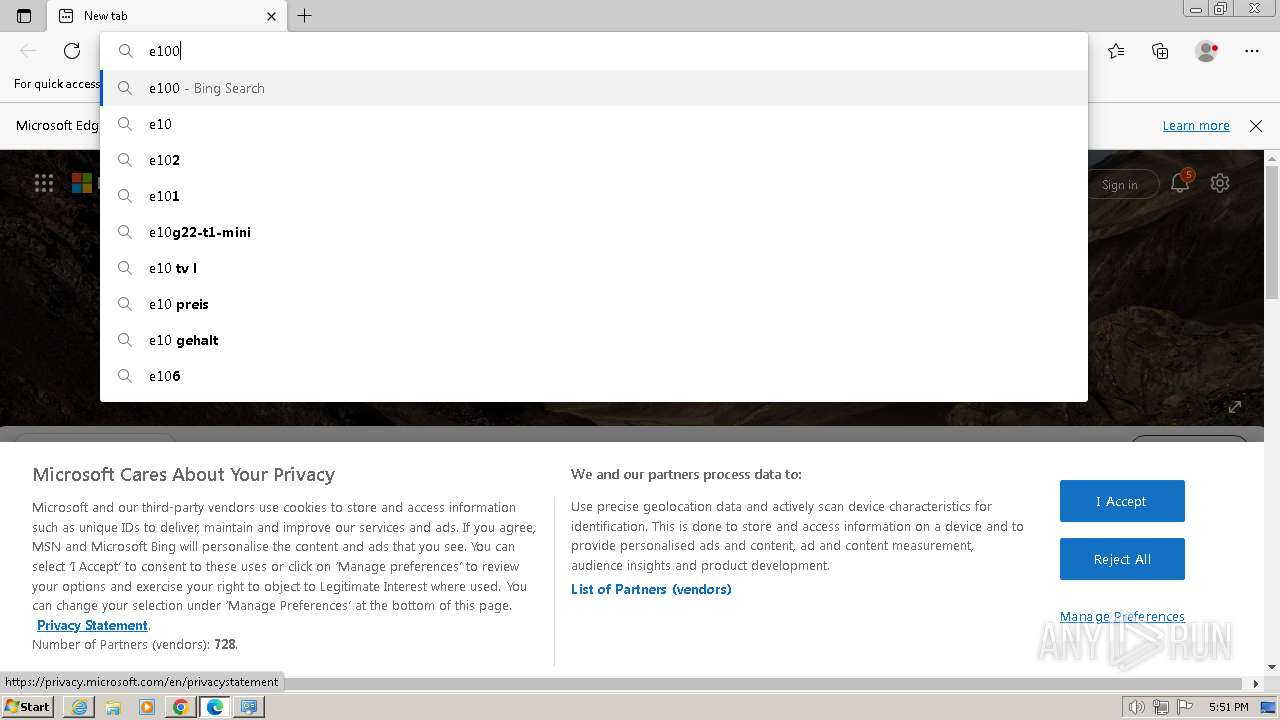Open a new tab with plus button
Viewport: 1280px width, 720px height.
[x=305, y=16]
